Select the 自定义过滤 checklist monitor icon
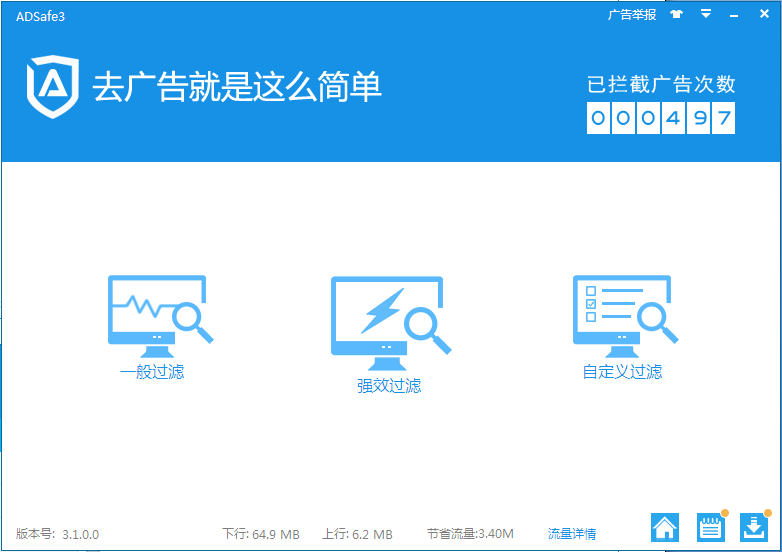This screenshot has height=552, width=782. [x=625, y=317]
